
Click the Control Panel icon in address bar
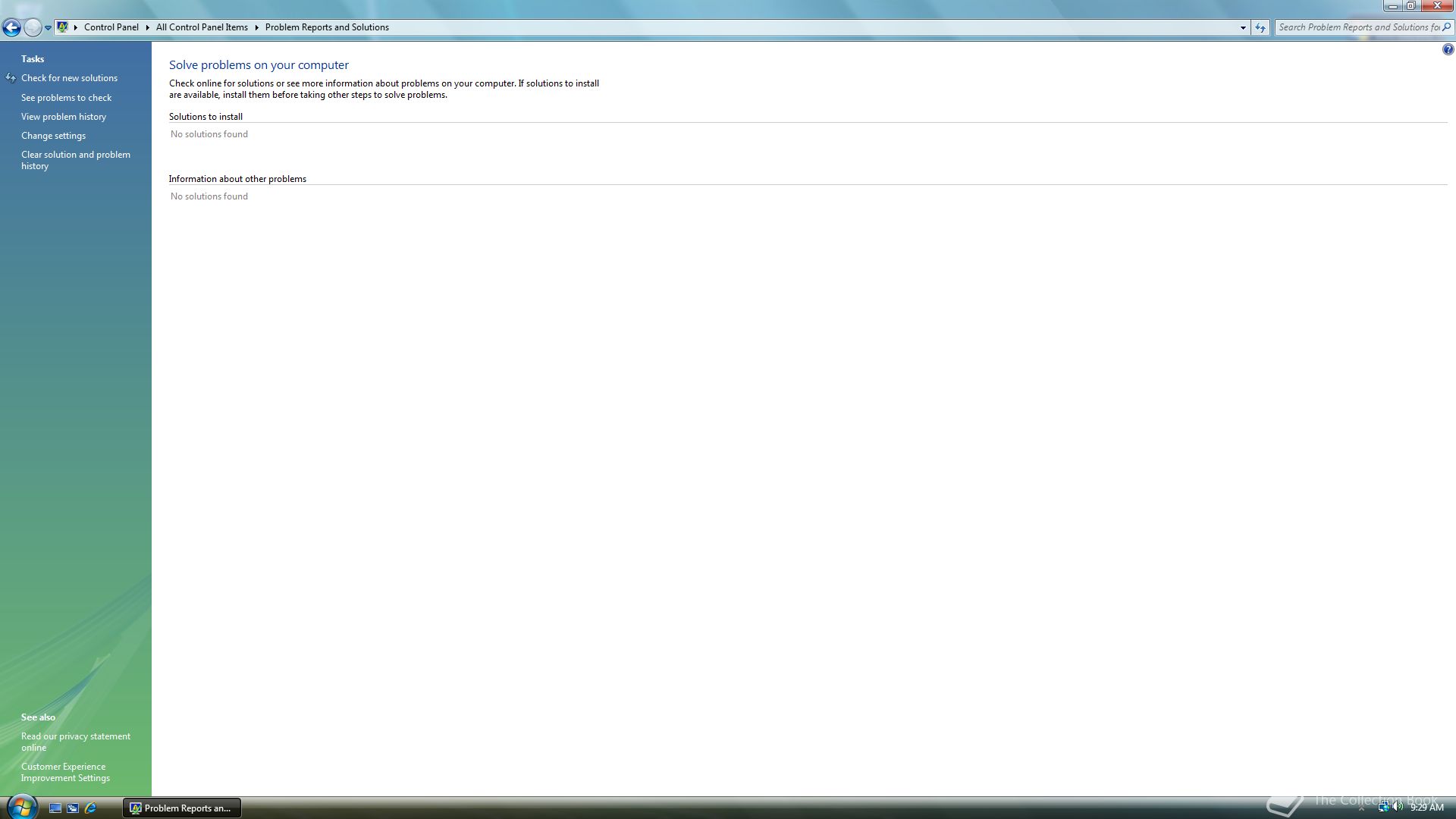63,27
